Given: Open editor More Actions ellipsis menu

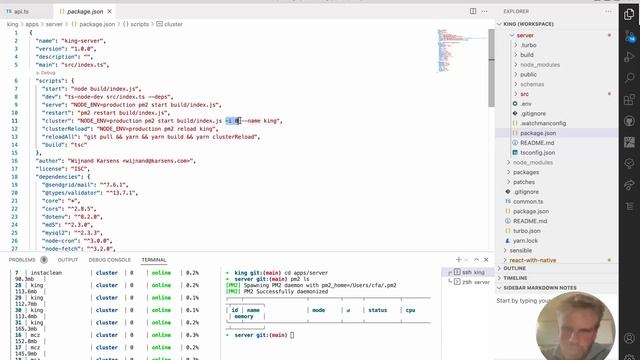Looking at the screenshot, I should [x=484, y=11].
